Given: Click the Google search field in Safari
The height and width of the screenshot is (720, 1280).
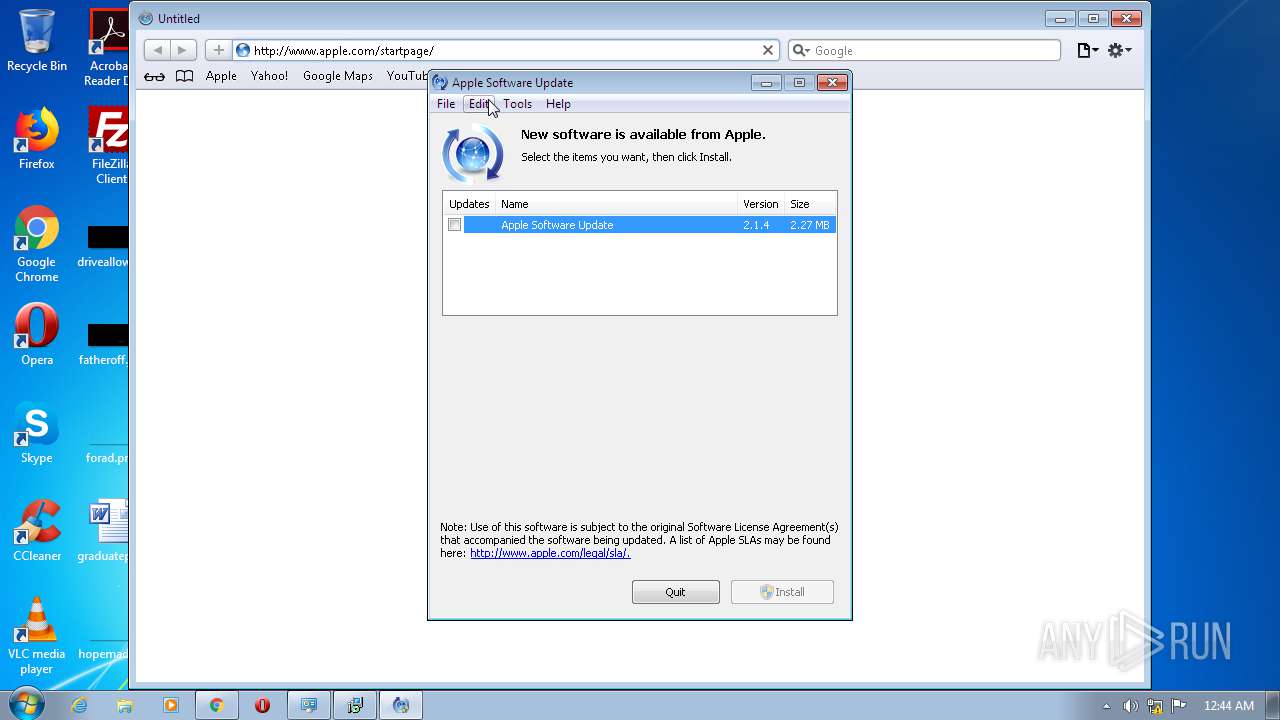Looking at the screenshot, I should tap(924, 50).
